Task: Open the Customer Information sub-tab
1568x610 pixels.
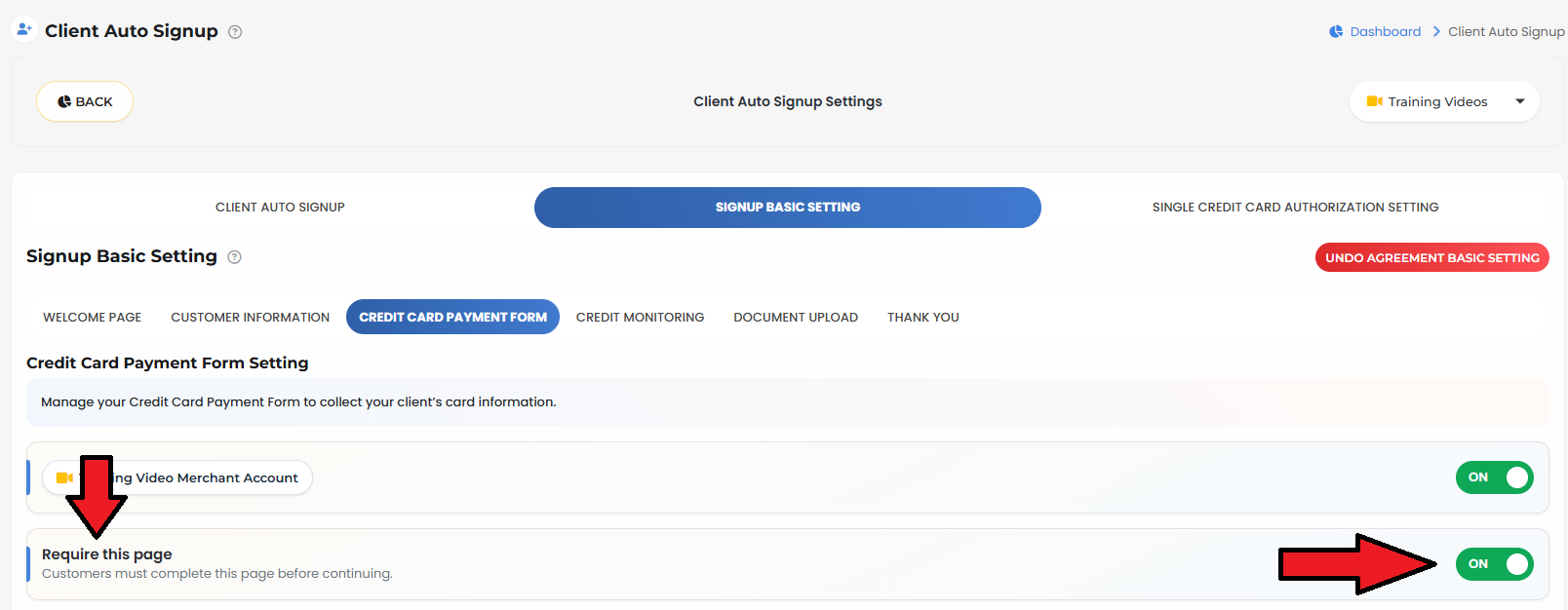Action: (x=251, y=317)
